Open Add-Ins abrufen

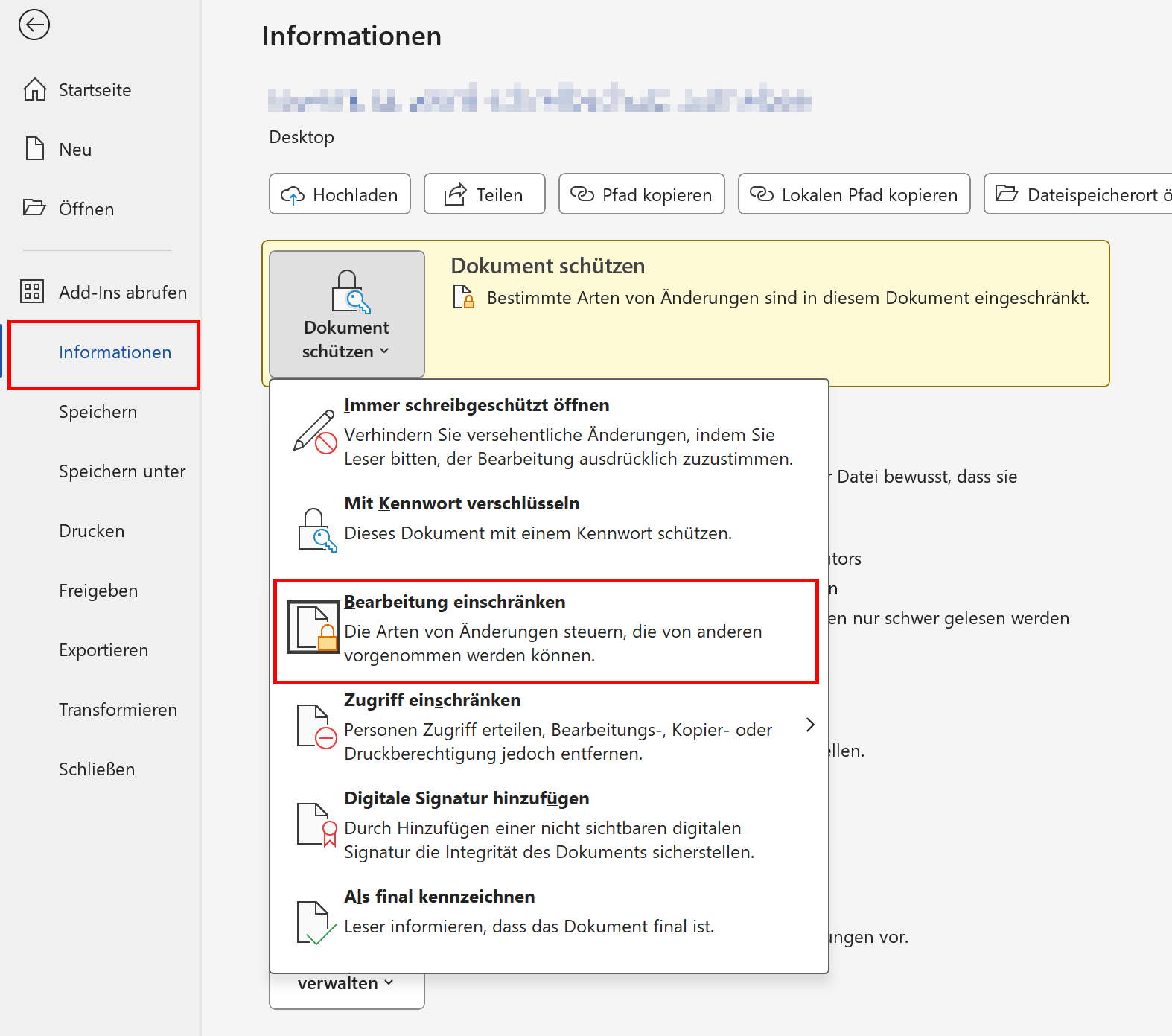(101, 293)
